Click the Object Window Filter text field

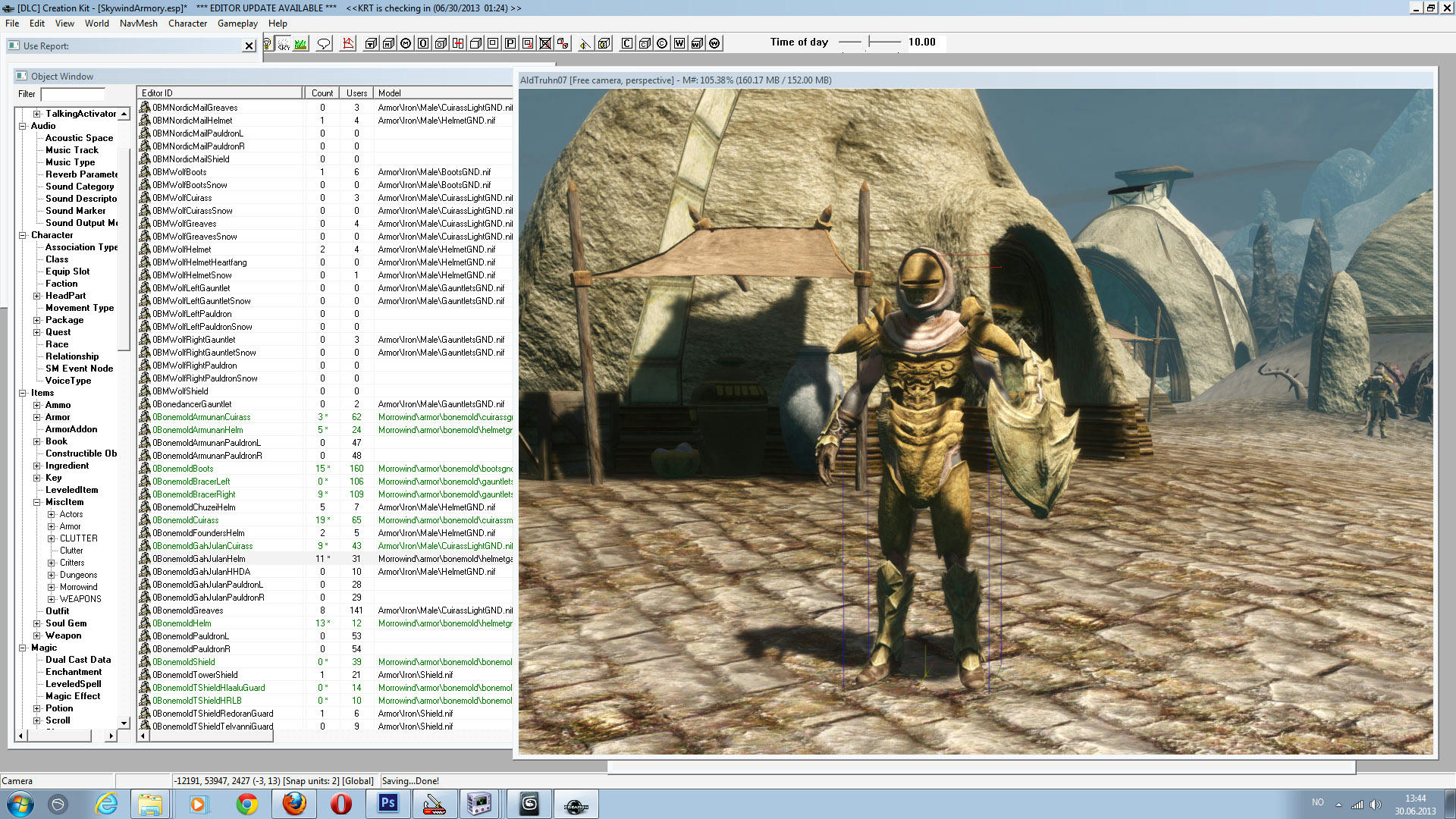click(73, 94)
